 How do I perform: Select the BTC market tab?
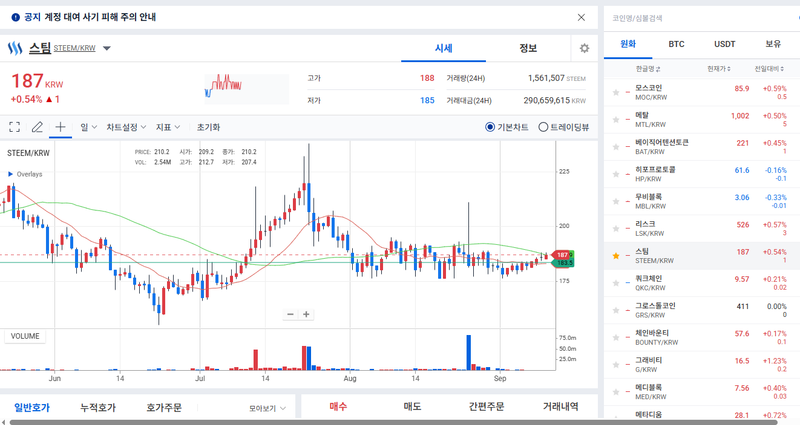click(x=677, y=44)
